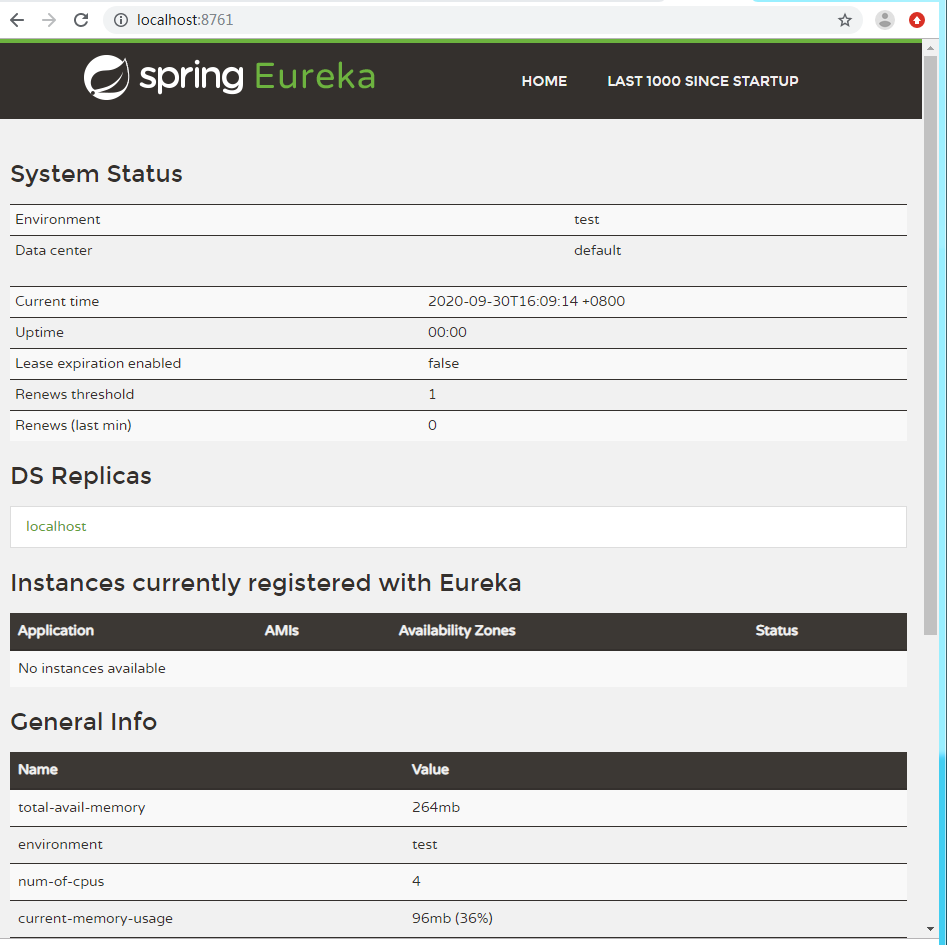Click the DS Replicas heading
The width and height of the screenshot is (947, 945).
(x=81, y=476)
